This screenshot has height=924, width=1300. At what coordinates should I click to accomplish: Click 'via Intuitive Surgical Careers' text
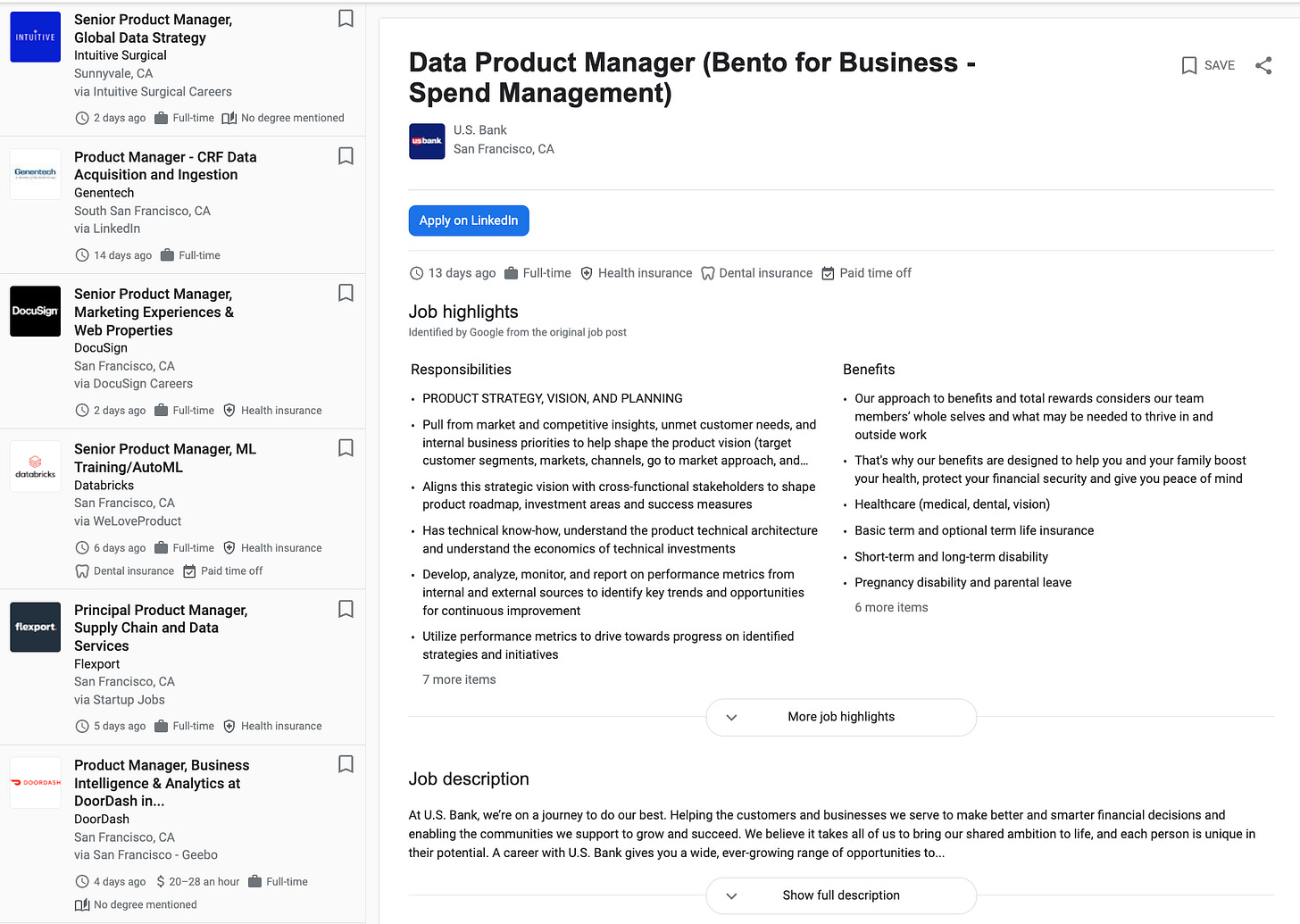coord(153,92)
